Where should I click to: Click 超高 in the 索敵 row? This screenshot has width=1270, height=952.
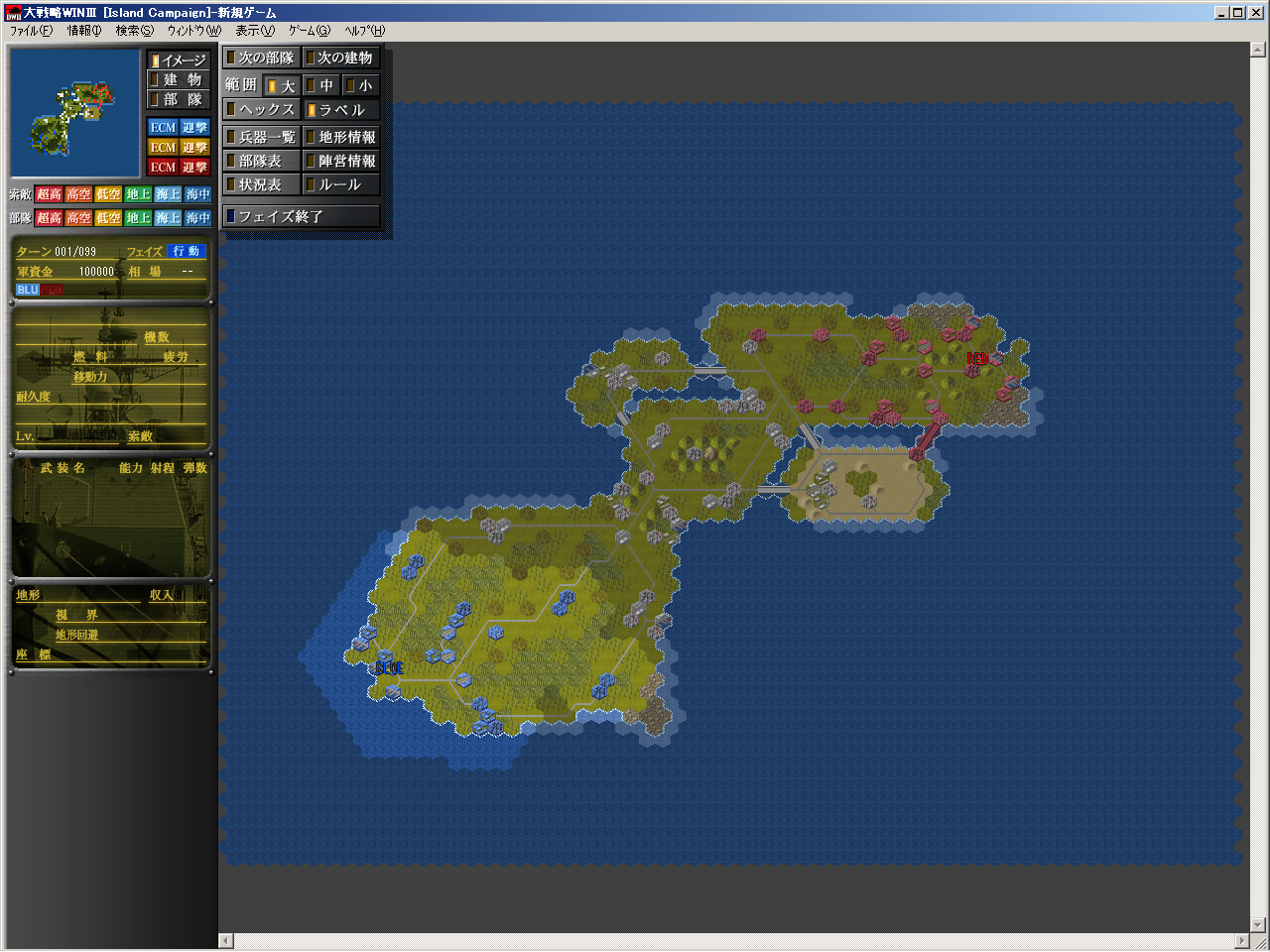point(50,195)
